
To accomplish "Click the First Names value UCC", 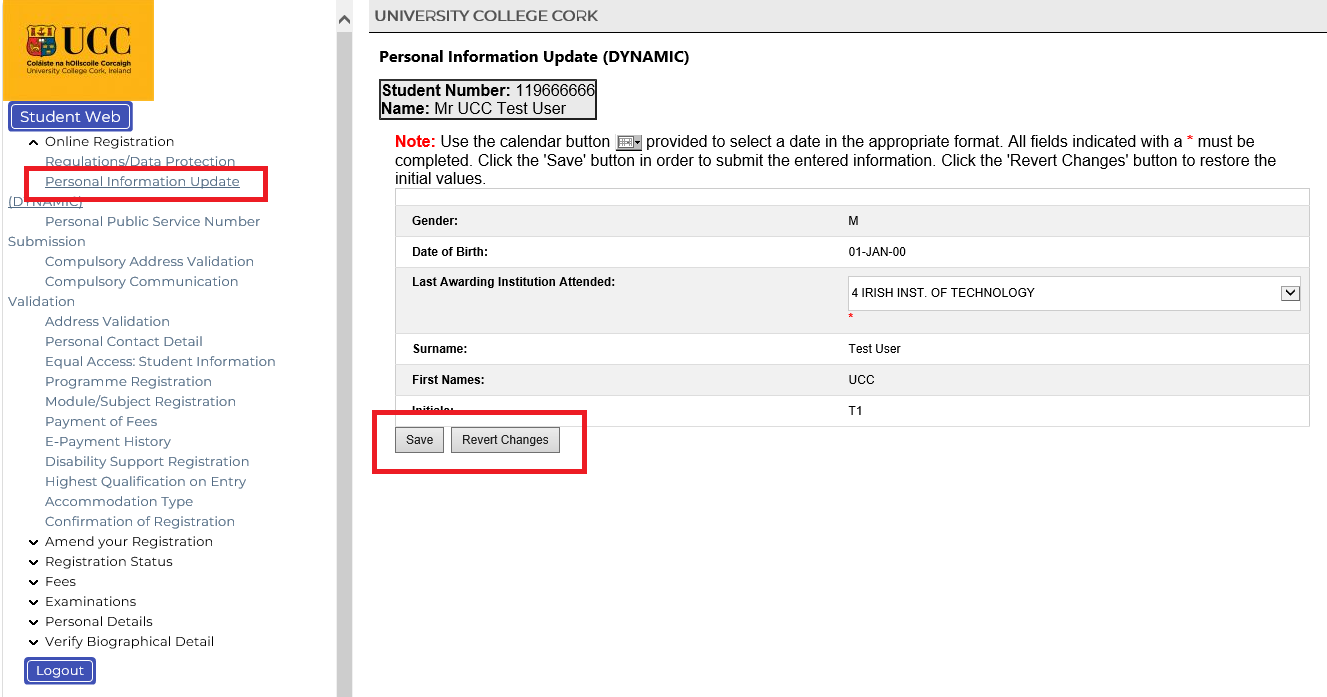I will click(x=861, y=380).
